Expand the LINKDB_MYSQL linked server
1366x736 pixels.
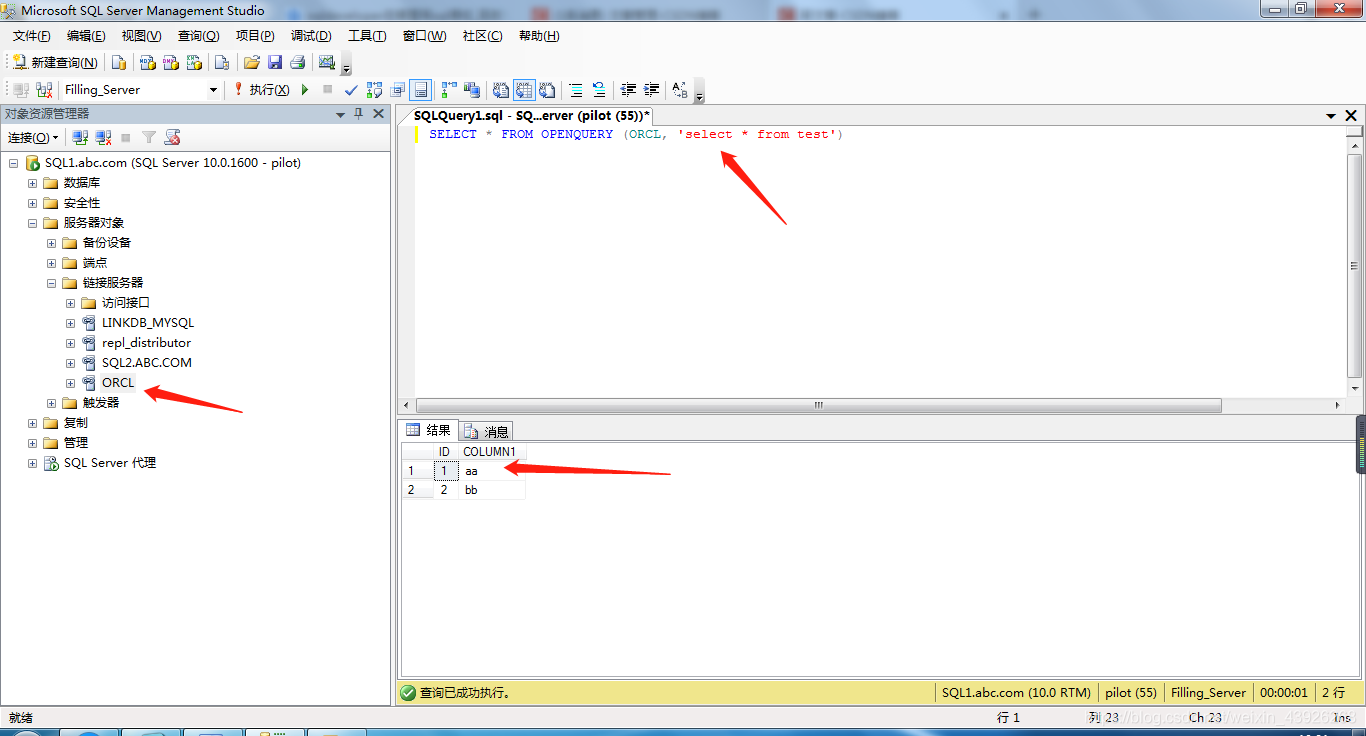pyautogui.click(x=71, y=323)
